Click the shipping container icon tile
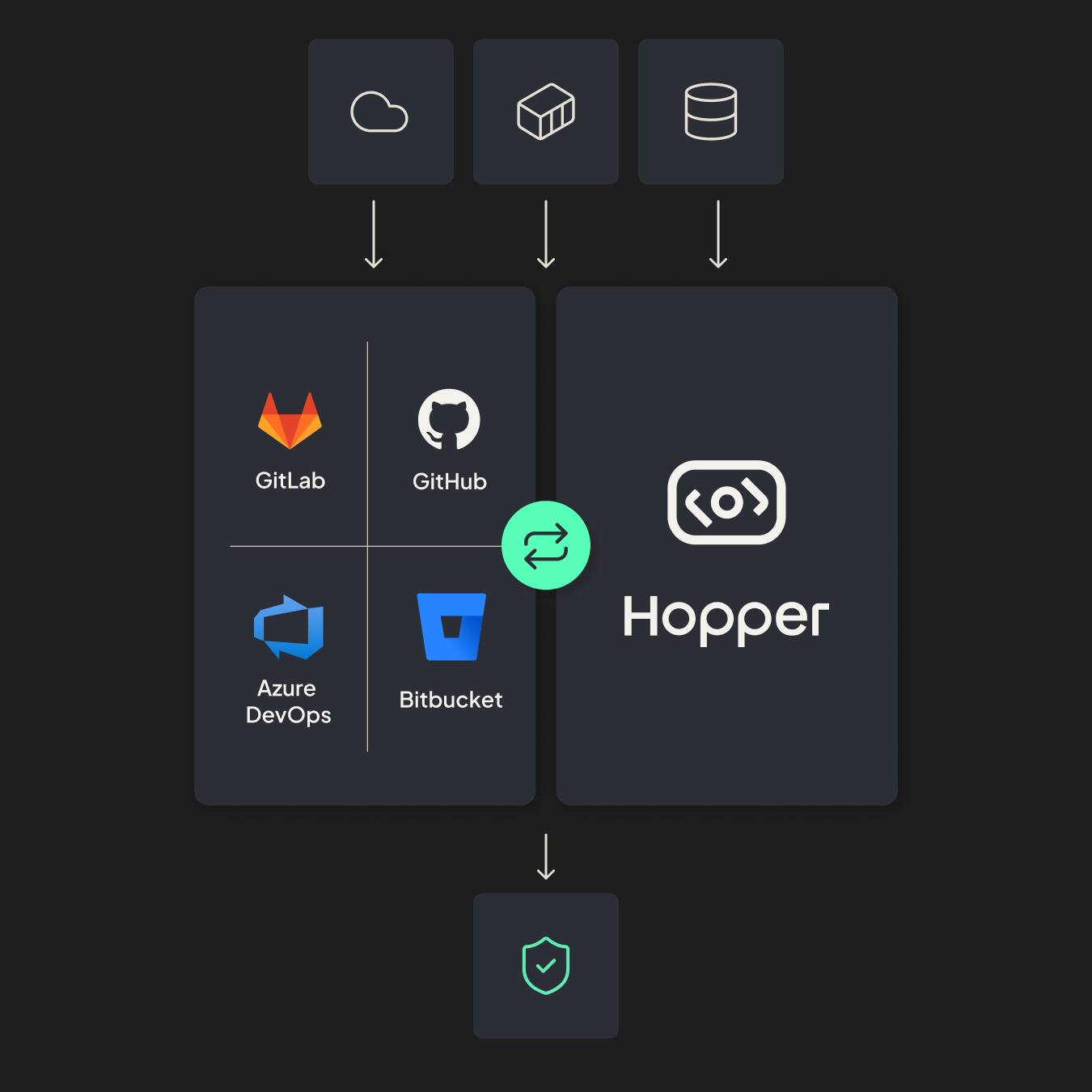Screen dimensions: 1092x1092 [x=546, y=112]
